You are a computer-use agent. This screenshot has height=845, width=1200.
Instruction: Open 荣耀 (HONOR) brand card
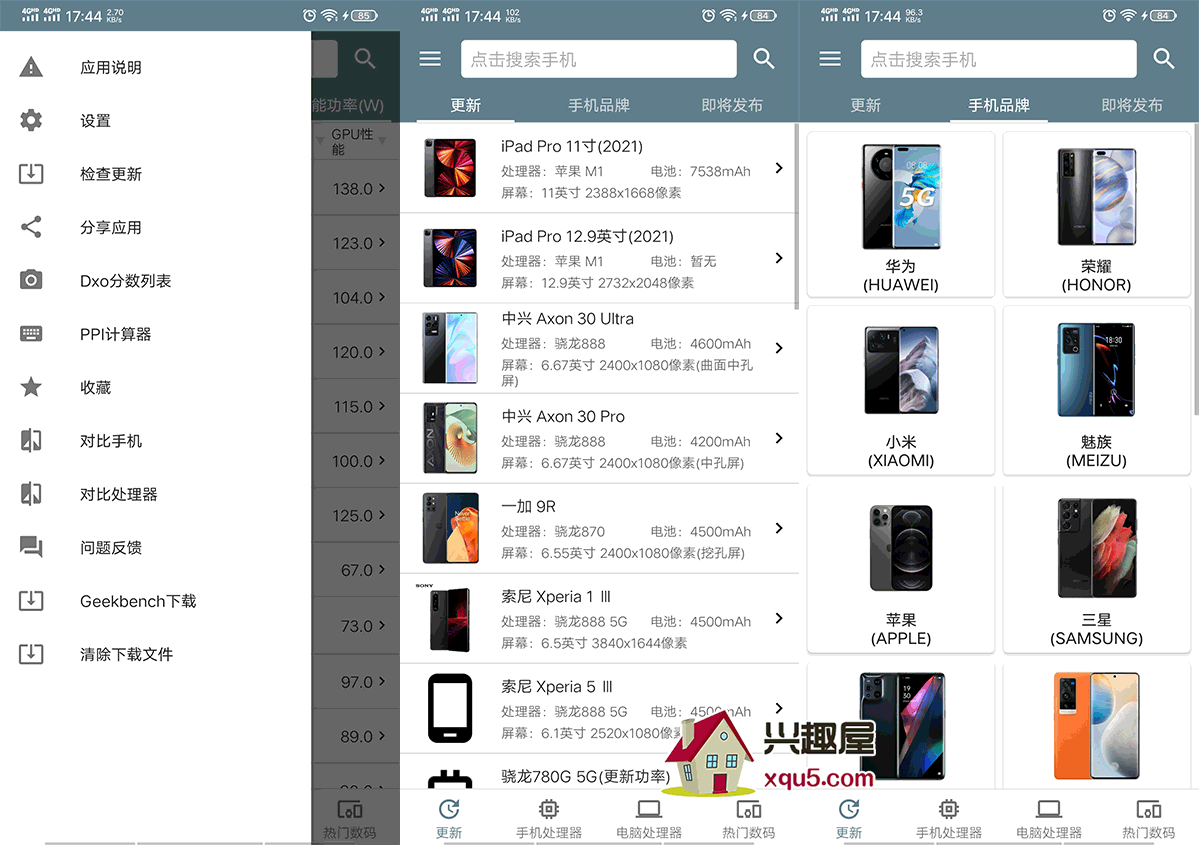(x=1097, y=214)
